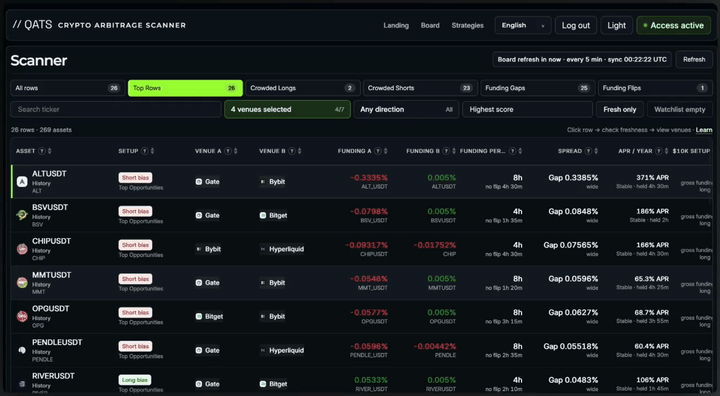Click the Access active button
720x396 pixels.
point(674,25)
